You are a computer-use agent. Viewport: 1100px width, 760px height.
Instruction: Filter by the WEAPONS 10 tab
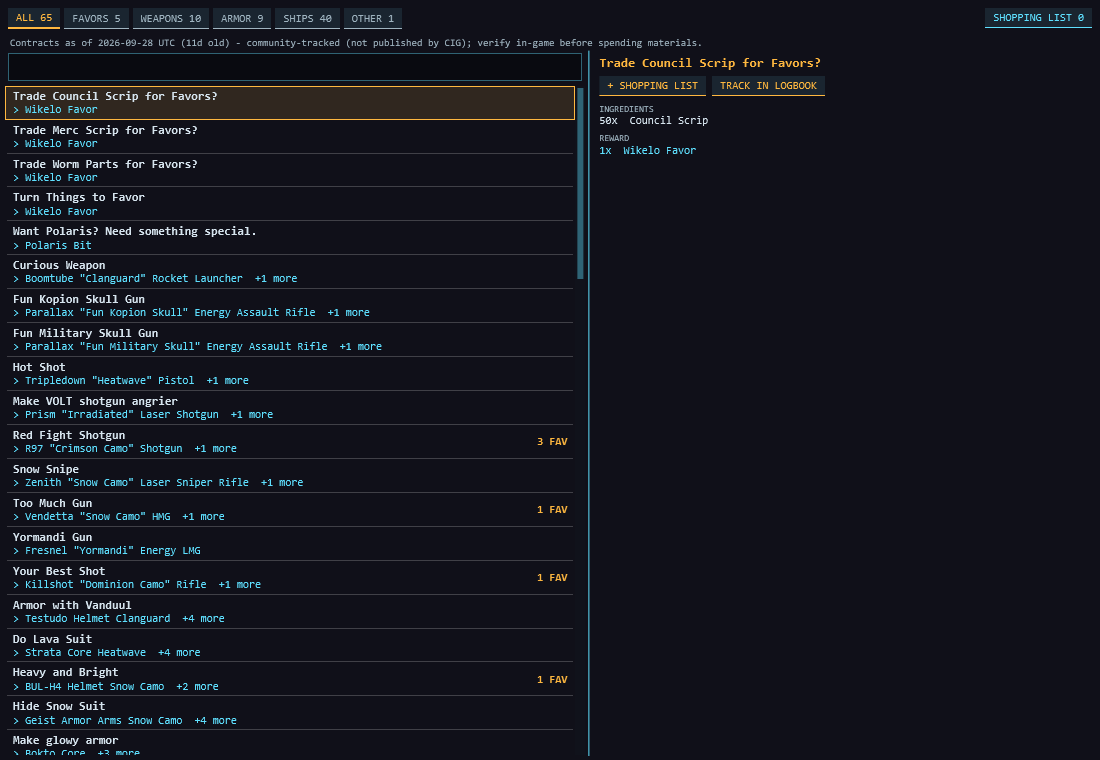click(170, 18)
